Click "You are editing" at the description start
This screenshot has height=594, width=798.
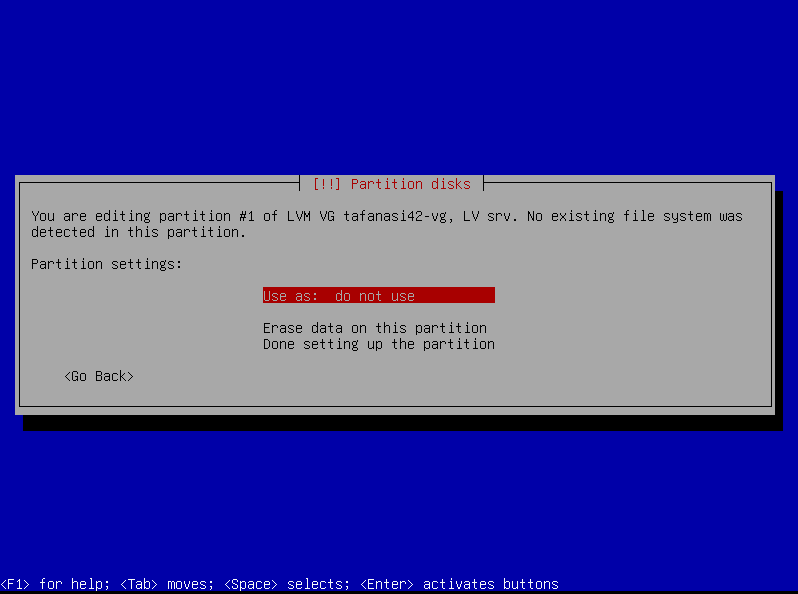click(x=90, y=216)
